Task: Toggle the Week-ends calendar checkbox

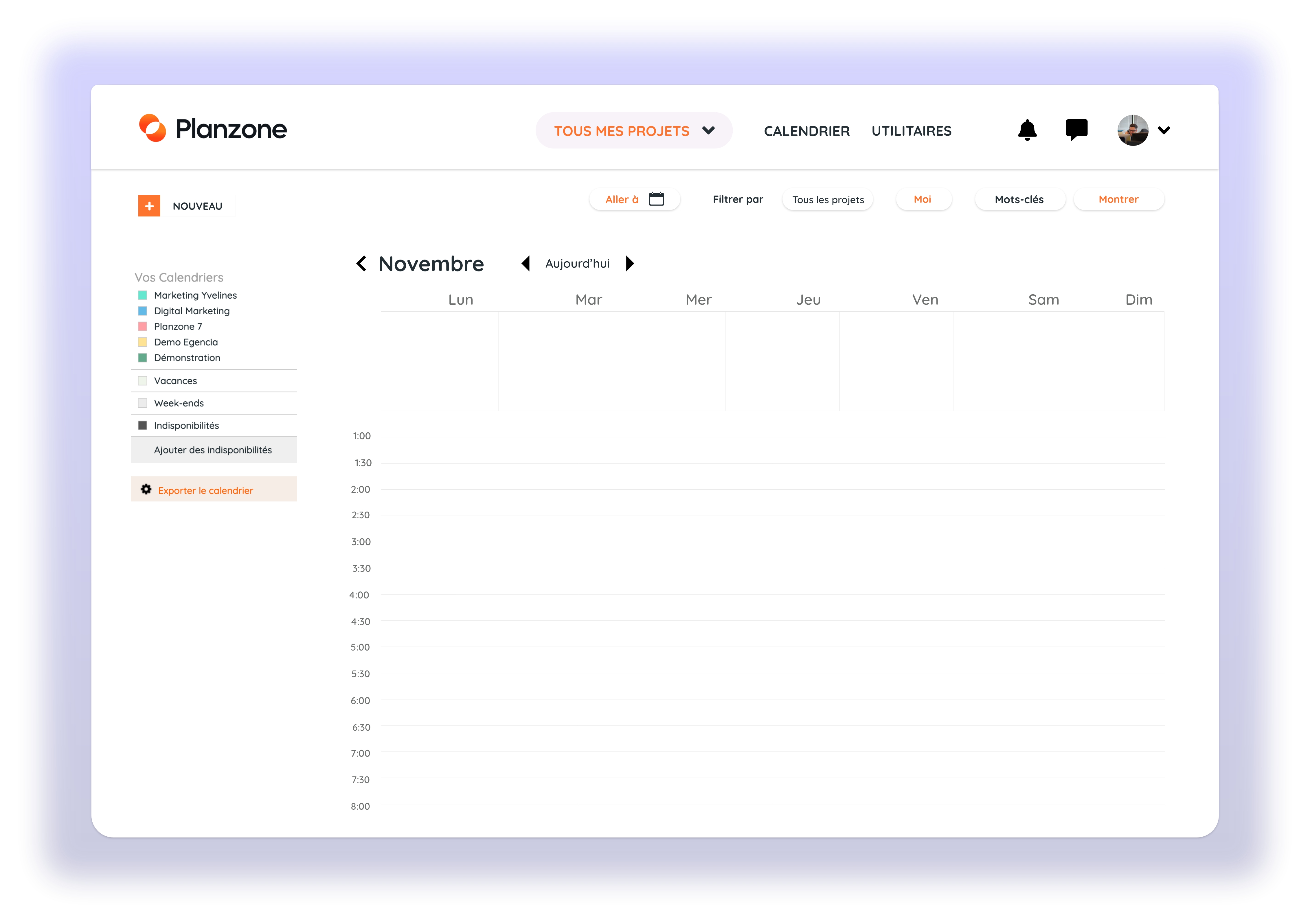Action: [x=143, y=403]
